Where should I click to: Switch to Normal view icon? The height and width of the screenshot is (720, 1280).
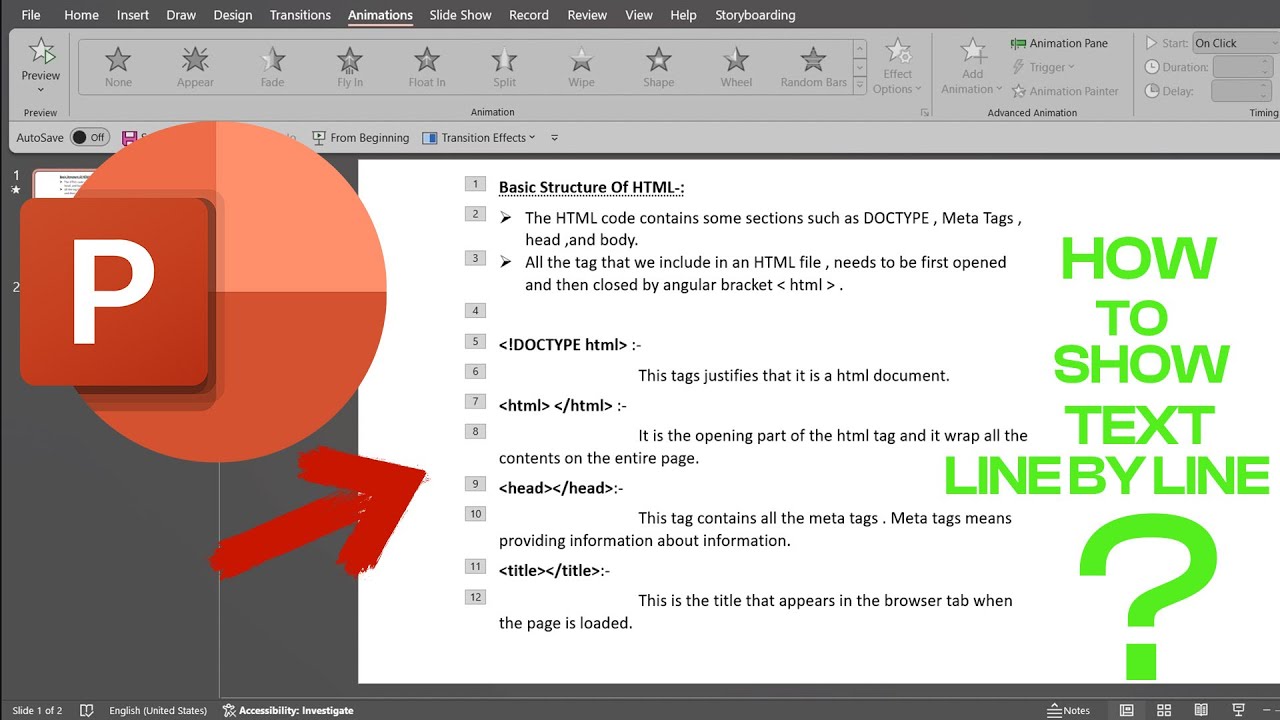pos(1127,710)
